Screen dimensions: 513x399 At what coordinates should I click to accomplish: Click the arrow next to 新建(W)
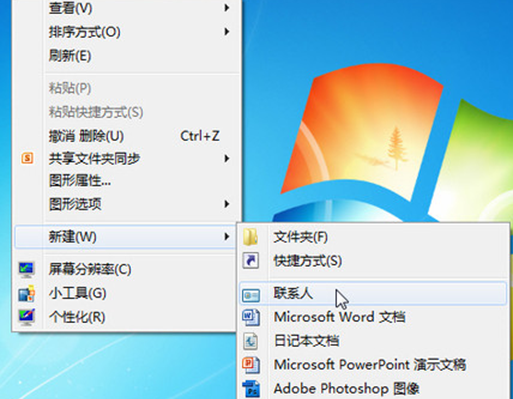tap(227, 237)
